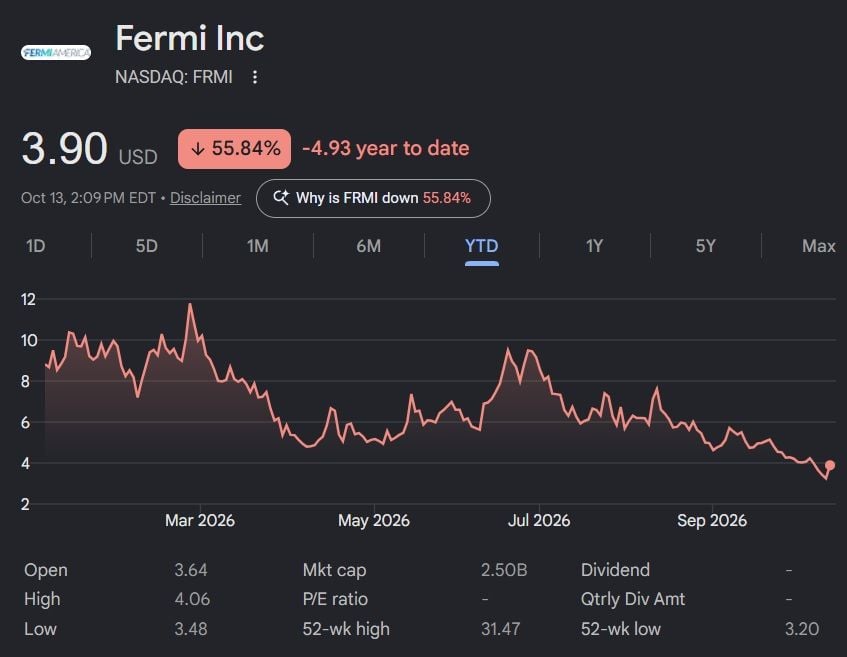
Task: Show the 5Y chart range
Action: (x=705, y=246)
